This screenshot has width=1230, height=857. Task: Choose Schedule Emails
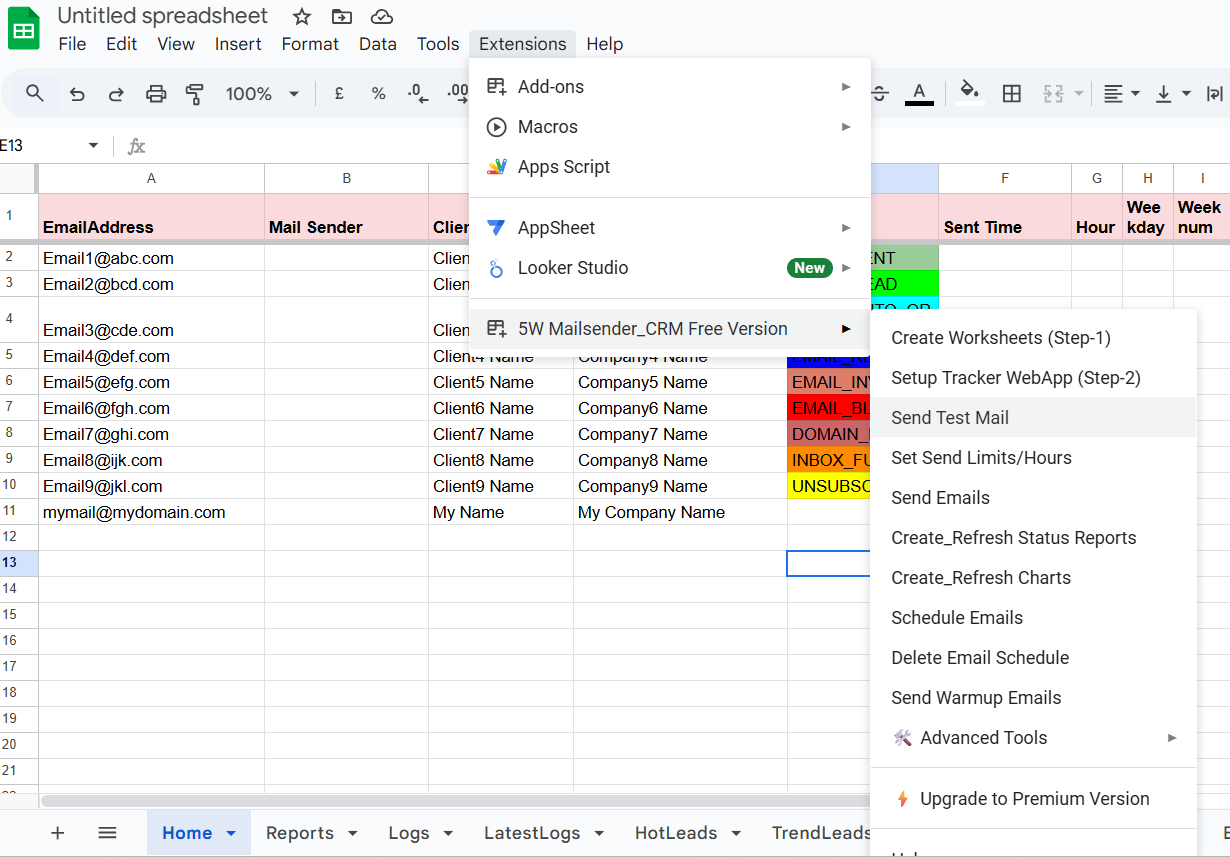tap(1033, 618)
